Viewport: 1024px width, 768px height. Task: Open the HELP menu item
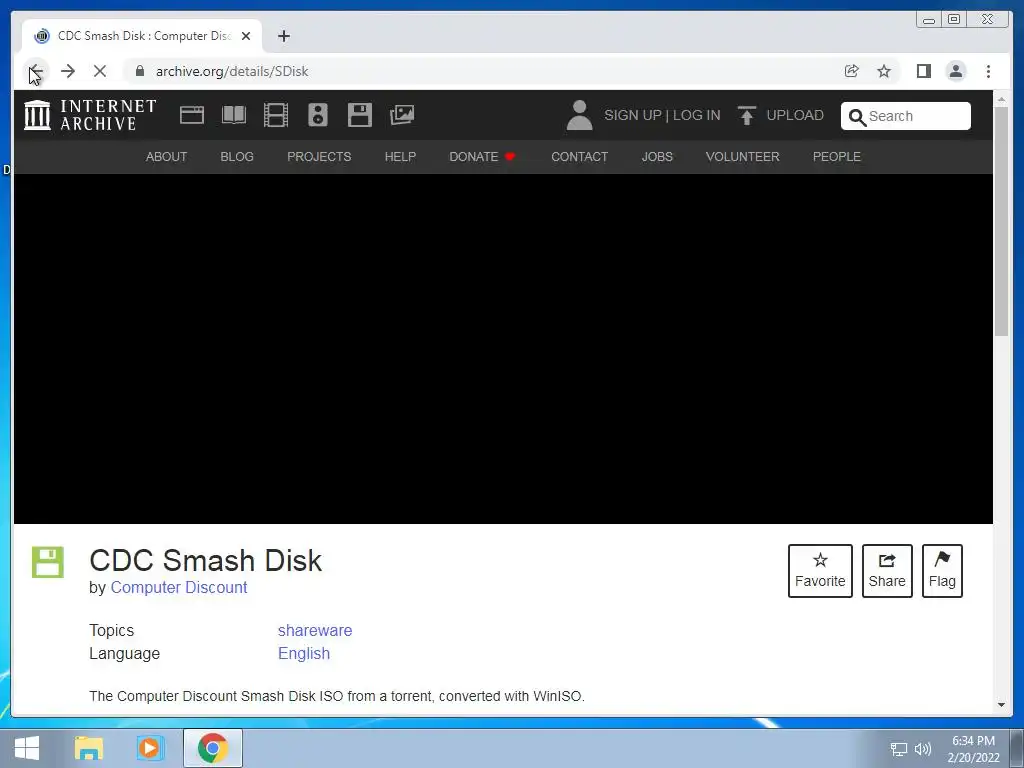click(400, 157)
